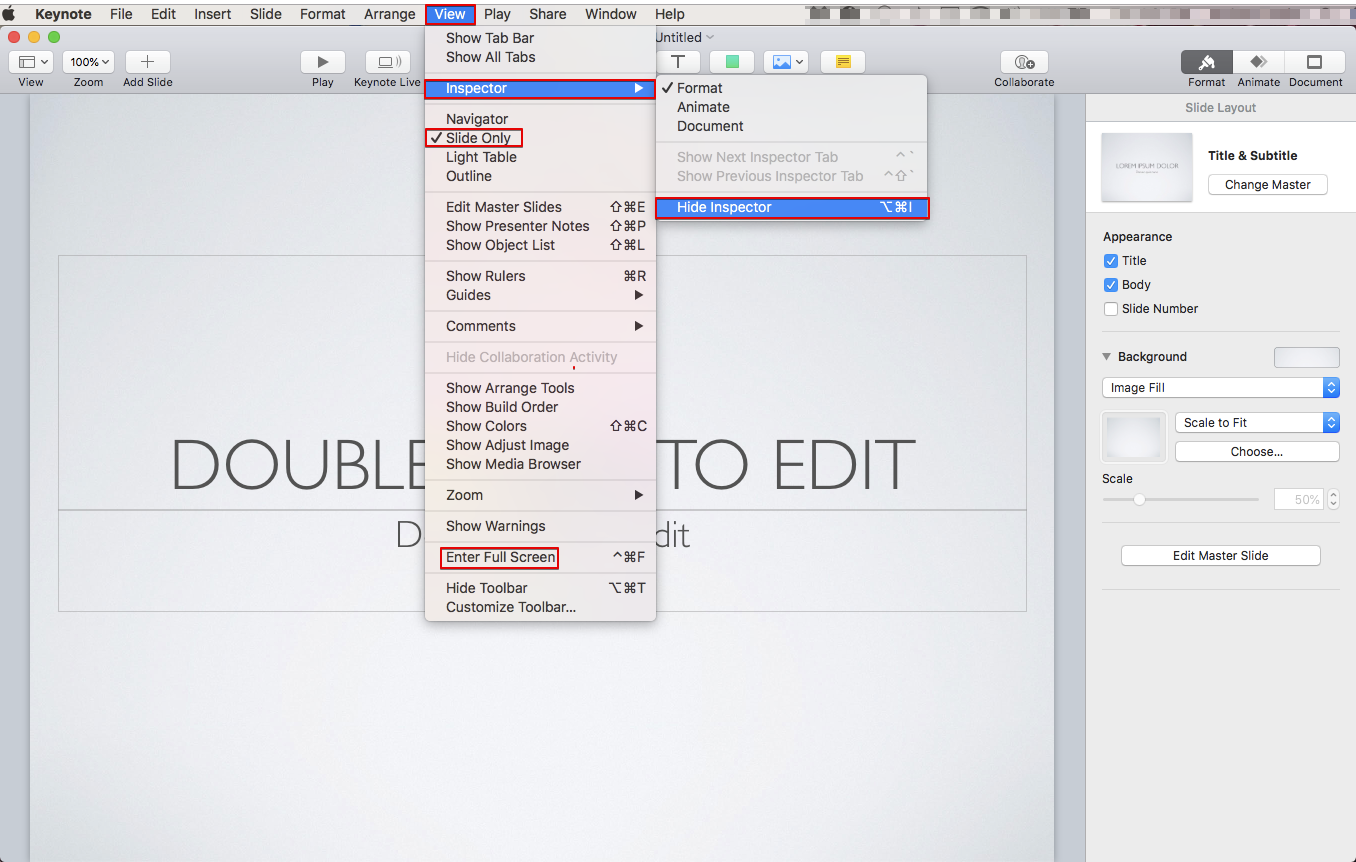This screenshot has height=862, width=1356.
Task: Open the Animate inspector diamond icon
Action: [x=1258, y=62]
